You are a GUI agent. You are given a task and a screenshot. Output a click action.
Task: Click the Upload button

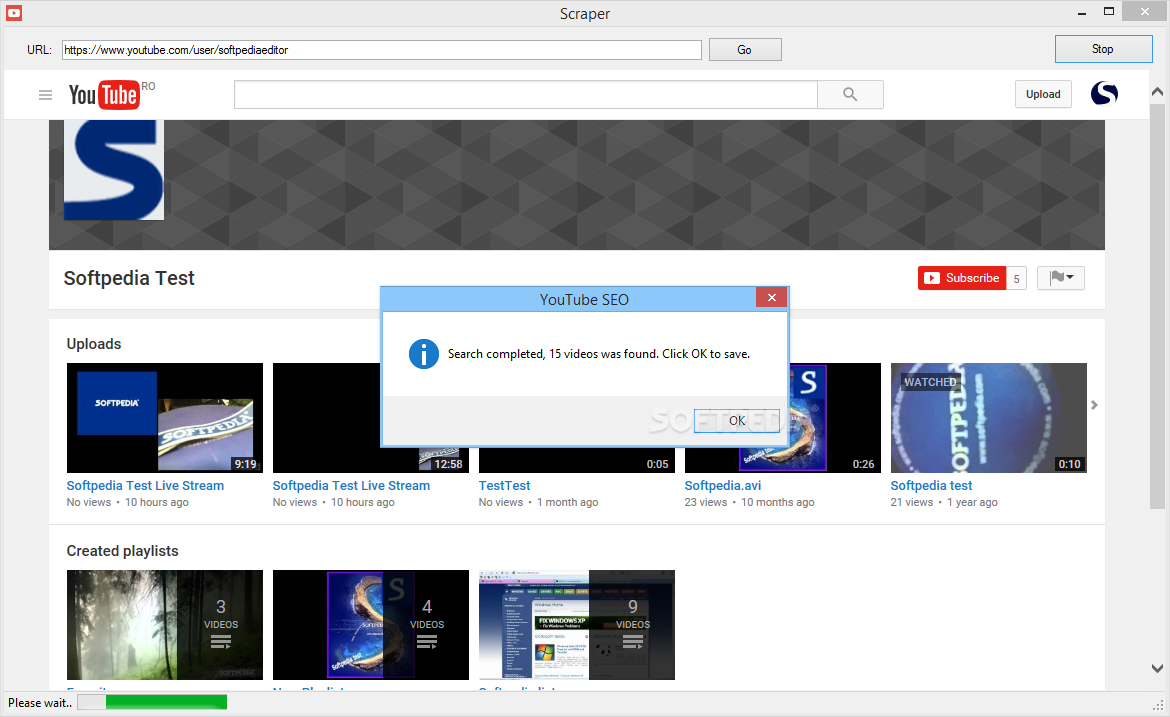1043,94
